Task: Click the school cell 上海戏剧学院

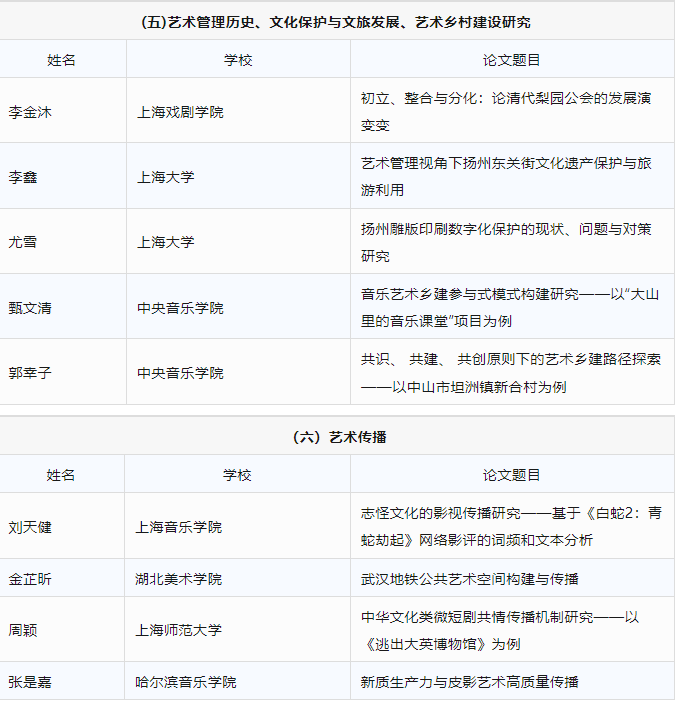Action: [x=180, y=112]
